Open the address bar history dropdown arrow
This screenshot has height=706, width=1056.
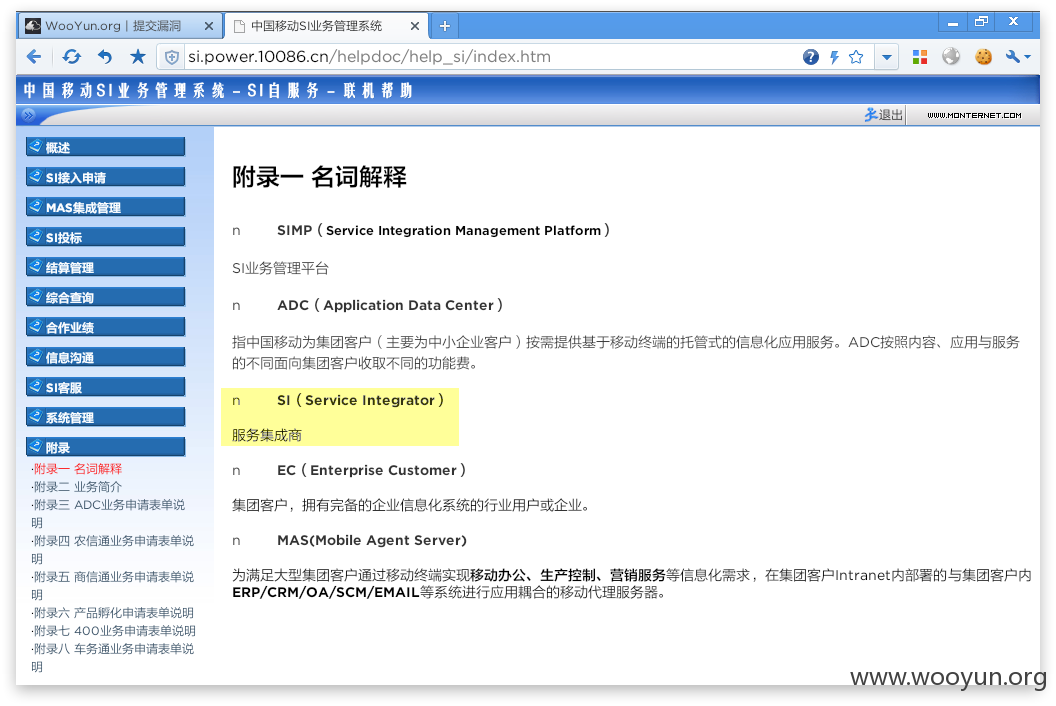(x=887, y=57)
